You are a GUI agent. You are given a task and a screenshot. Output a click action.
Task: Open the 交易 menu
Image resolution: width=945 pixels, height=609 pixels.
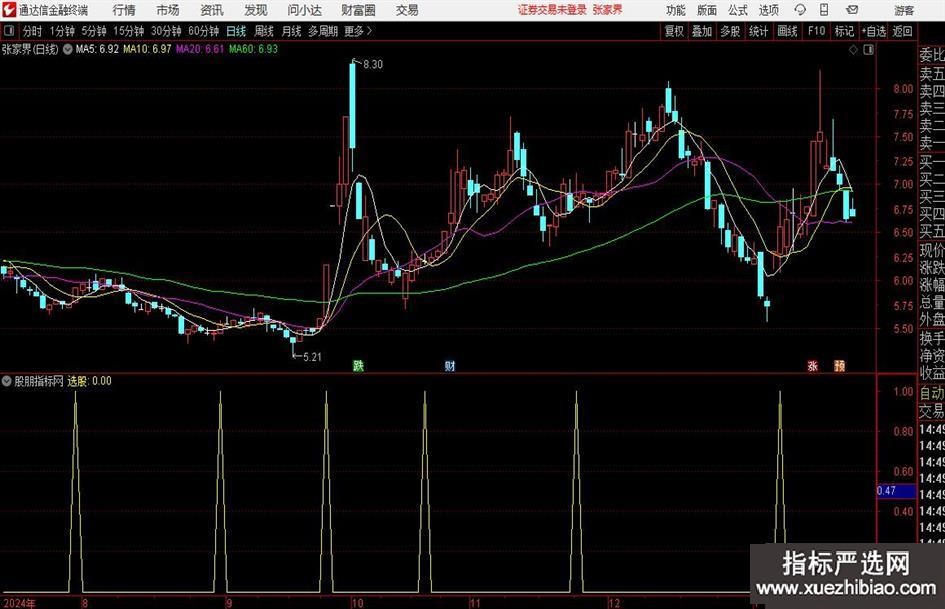click(x=407, y=10)
